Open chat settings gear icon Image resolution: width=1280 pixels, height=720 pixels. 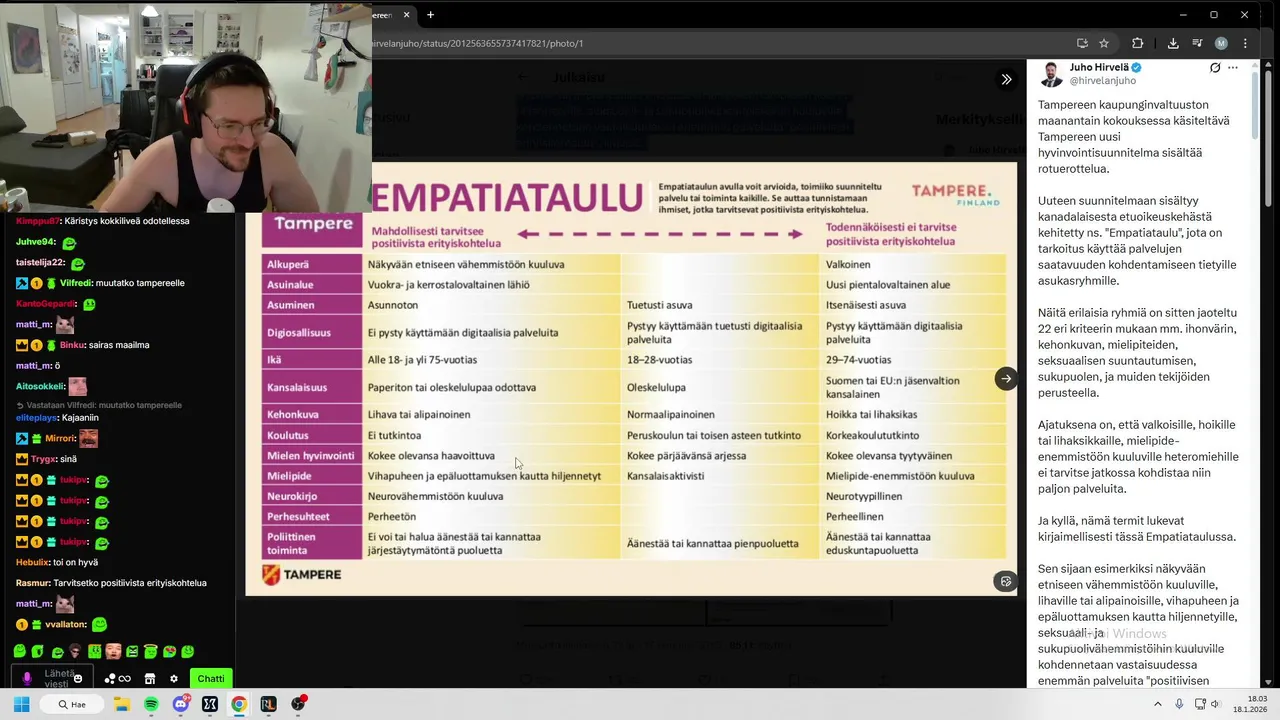click(x=173, y=679)
